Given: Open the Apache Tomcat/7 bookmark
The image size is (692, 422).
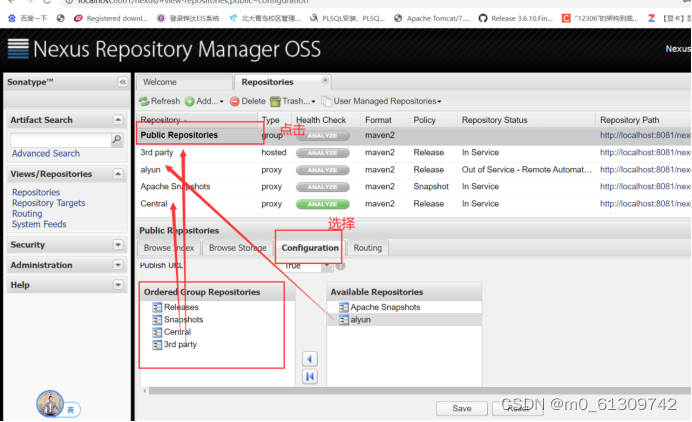Looking at the screenshot, I should [x=432, y=18].
